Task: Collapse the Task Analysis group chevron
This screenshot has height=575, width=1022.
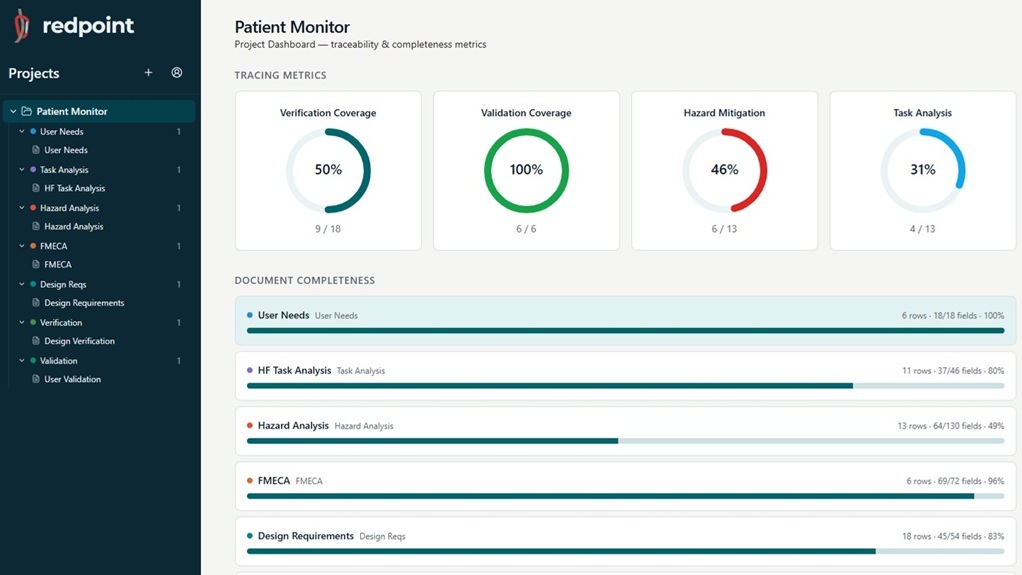Action: [22, 170]
